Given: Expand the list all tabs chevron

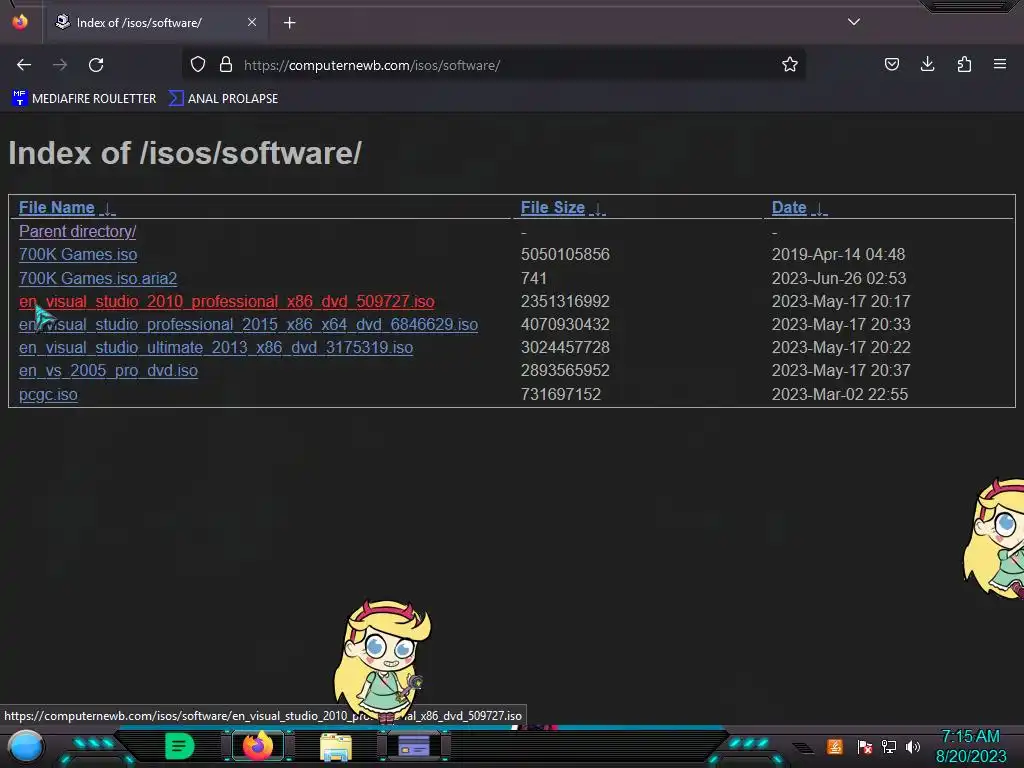Looking at the screenshot, I should coord(854,22).
